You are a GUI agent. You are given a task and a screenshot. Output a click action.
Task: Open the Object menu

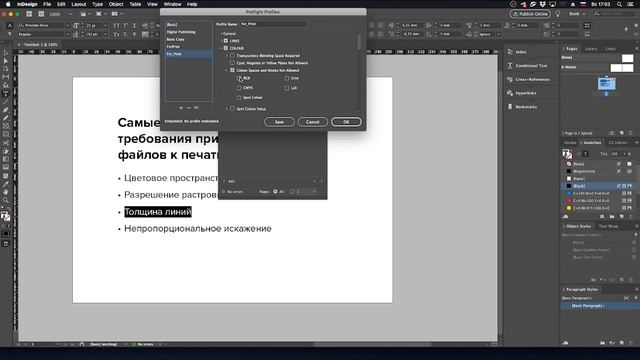coord(116,4)
